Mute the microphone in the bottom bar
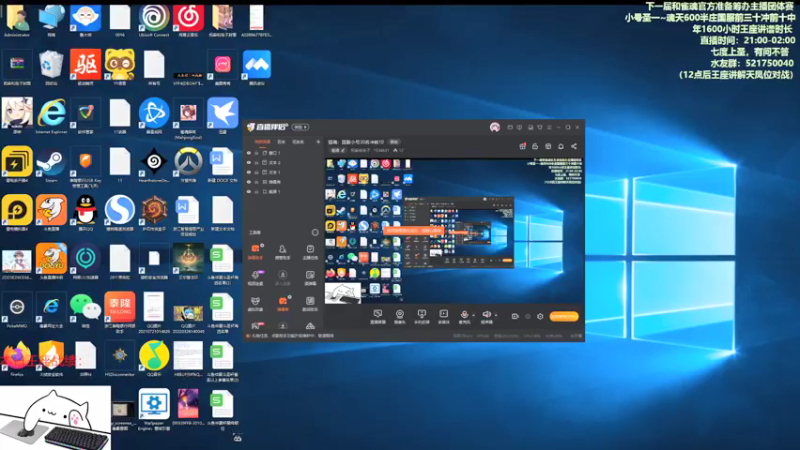800x450 pixels. 464,315
